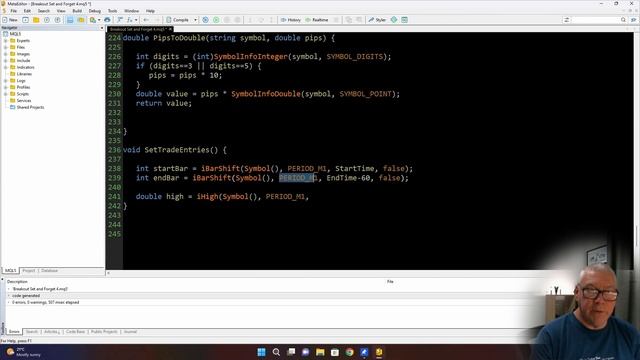
Task: Open the Windows Start button
Action: point(261,352)
